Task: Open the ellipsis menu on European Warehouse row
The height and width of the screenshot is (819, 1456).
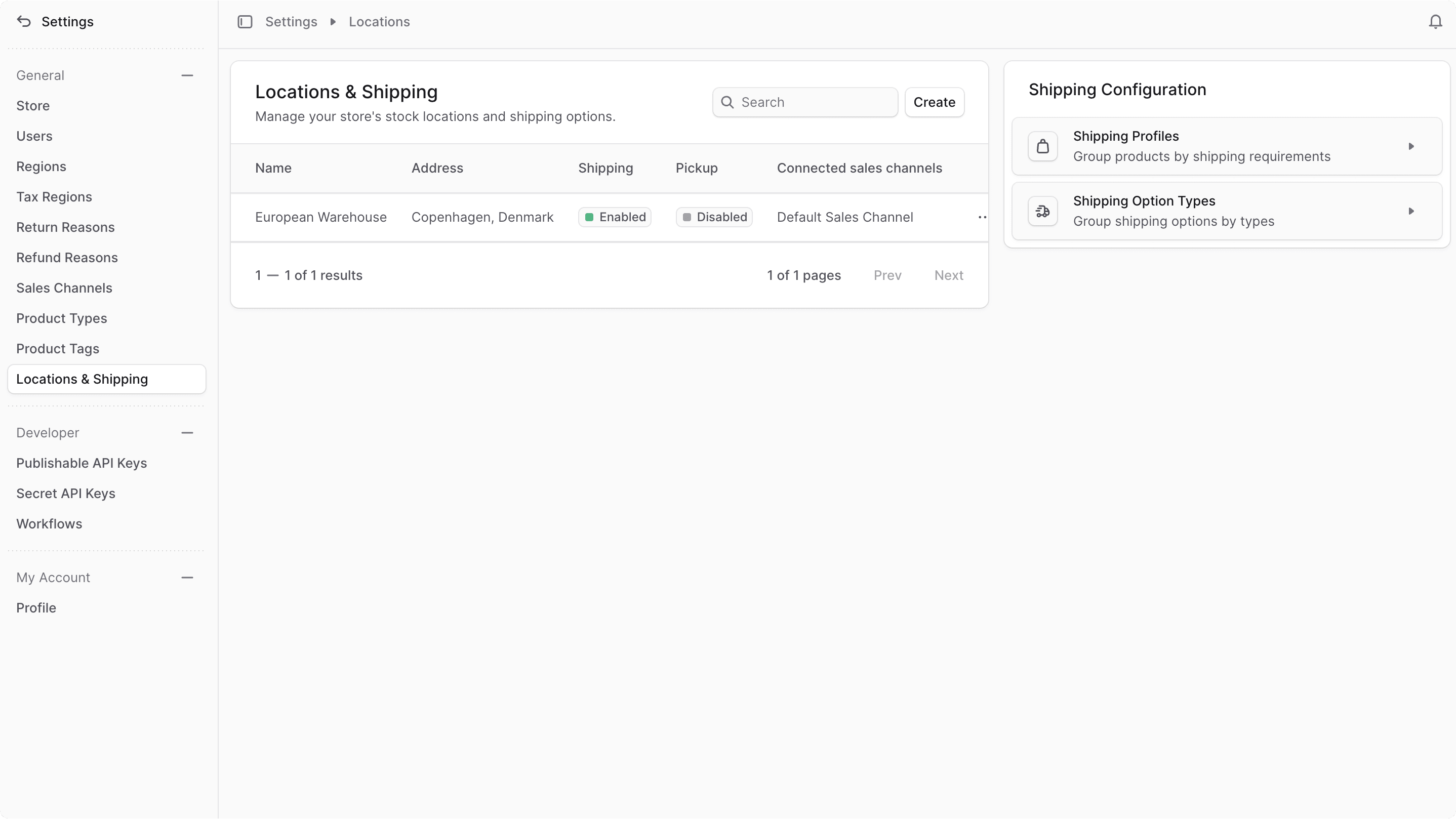Action: tap(982, 217)
